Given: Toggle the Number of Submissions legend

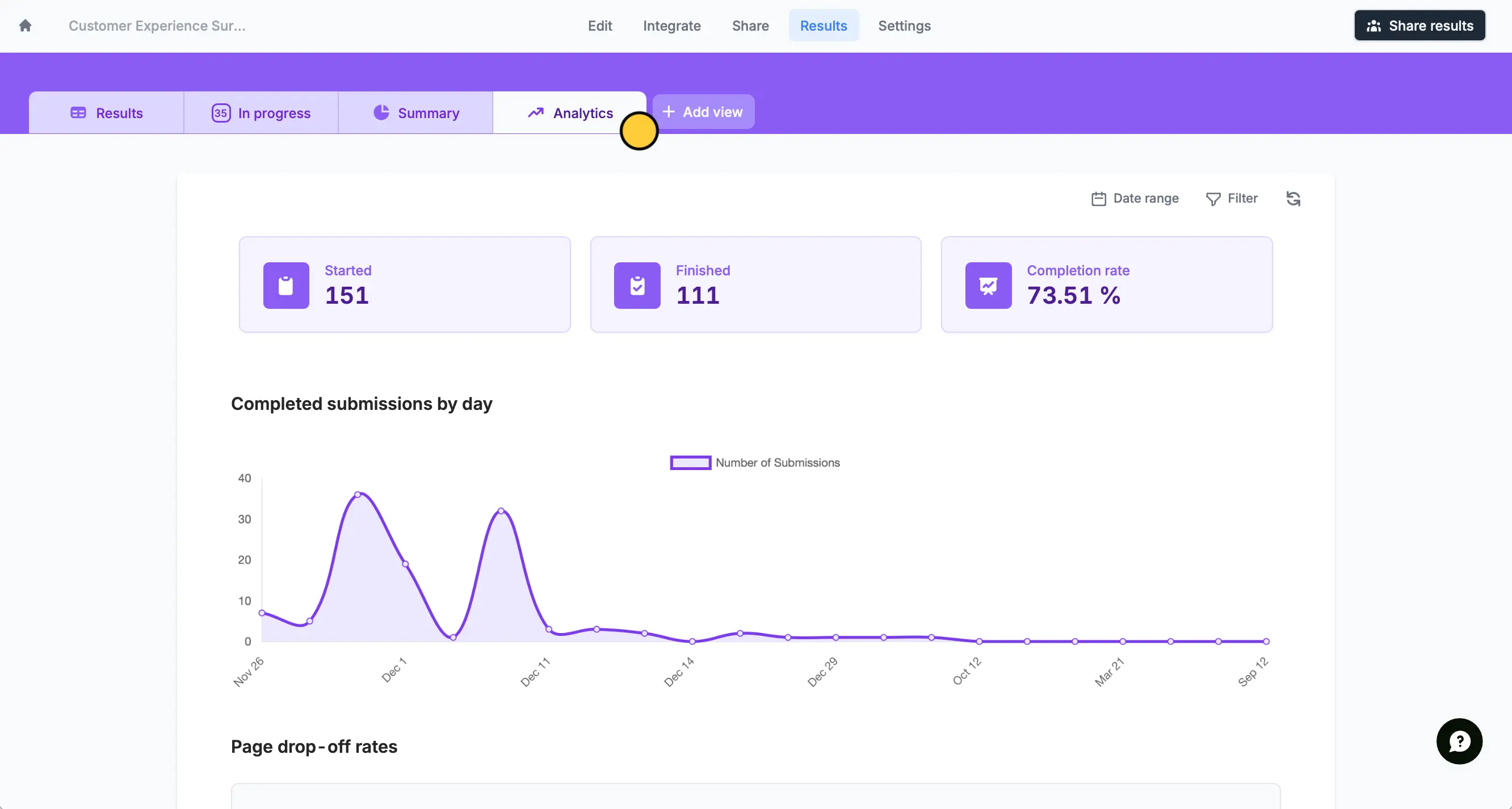Looking at the screenshot, I should pyautogui.click(x=754, y=463).
